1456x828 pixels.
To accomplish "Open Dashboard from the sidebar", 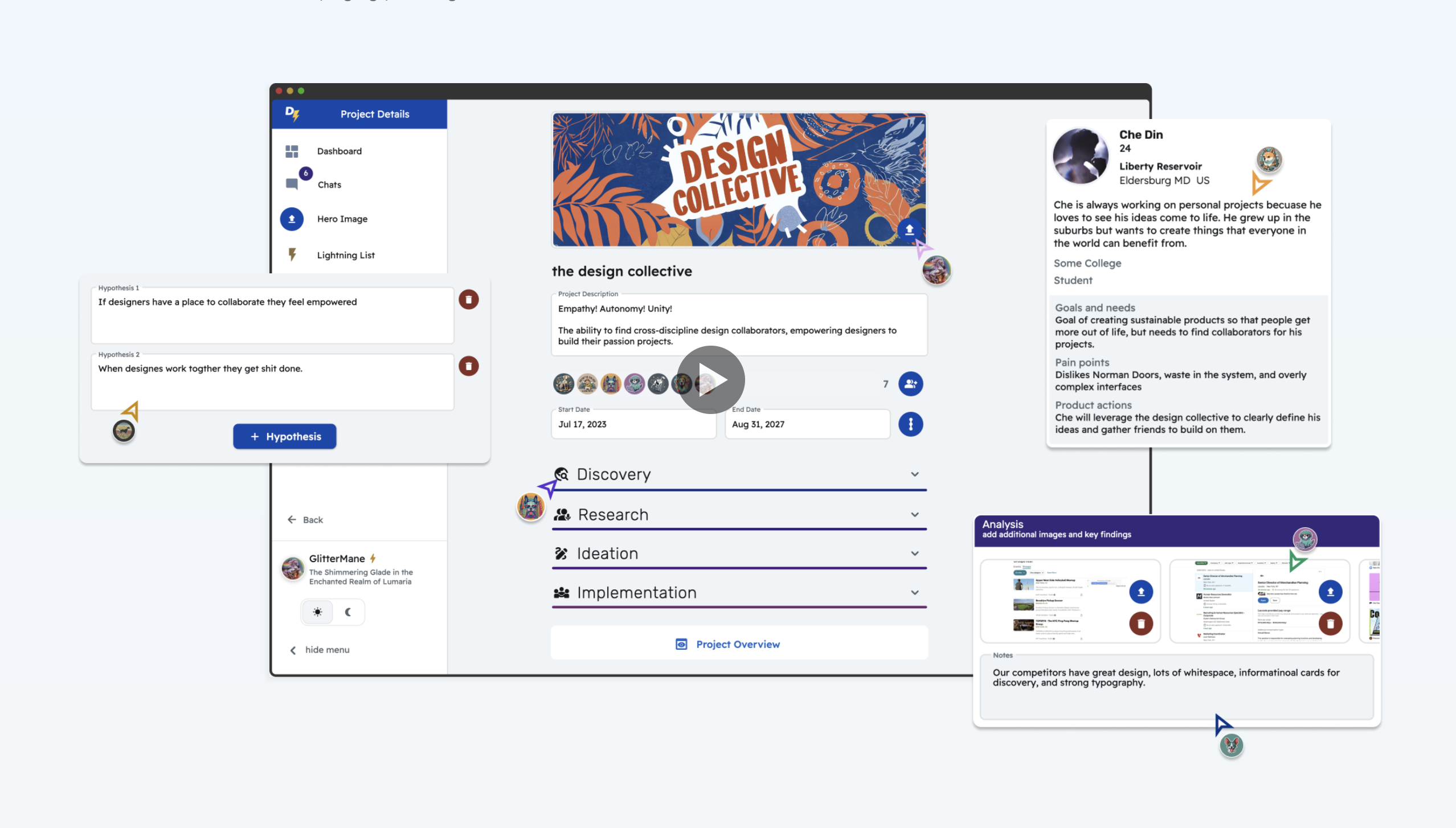I will pyautogui.click(x=339, y=151).
